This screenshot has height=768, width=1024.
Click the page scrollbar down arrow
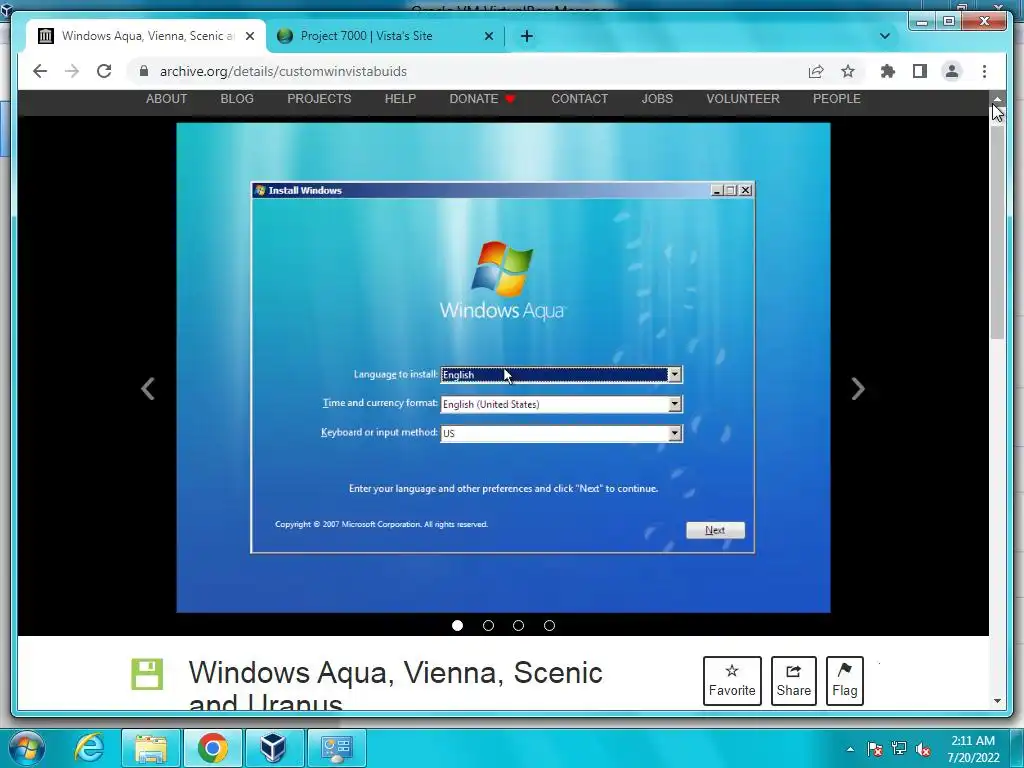pos(997,701)
